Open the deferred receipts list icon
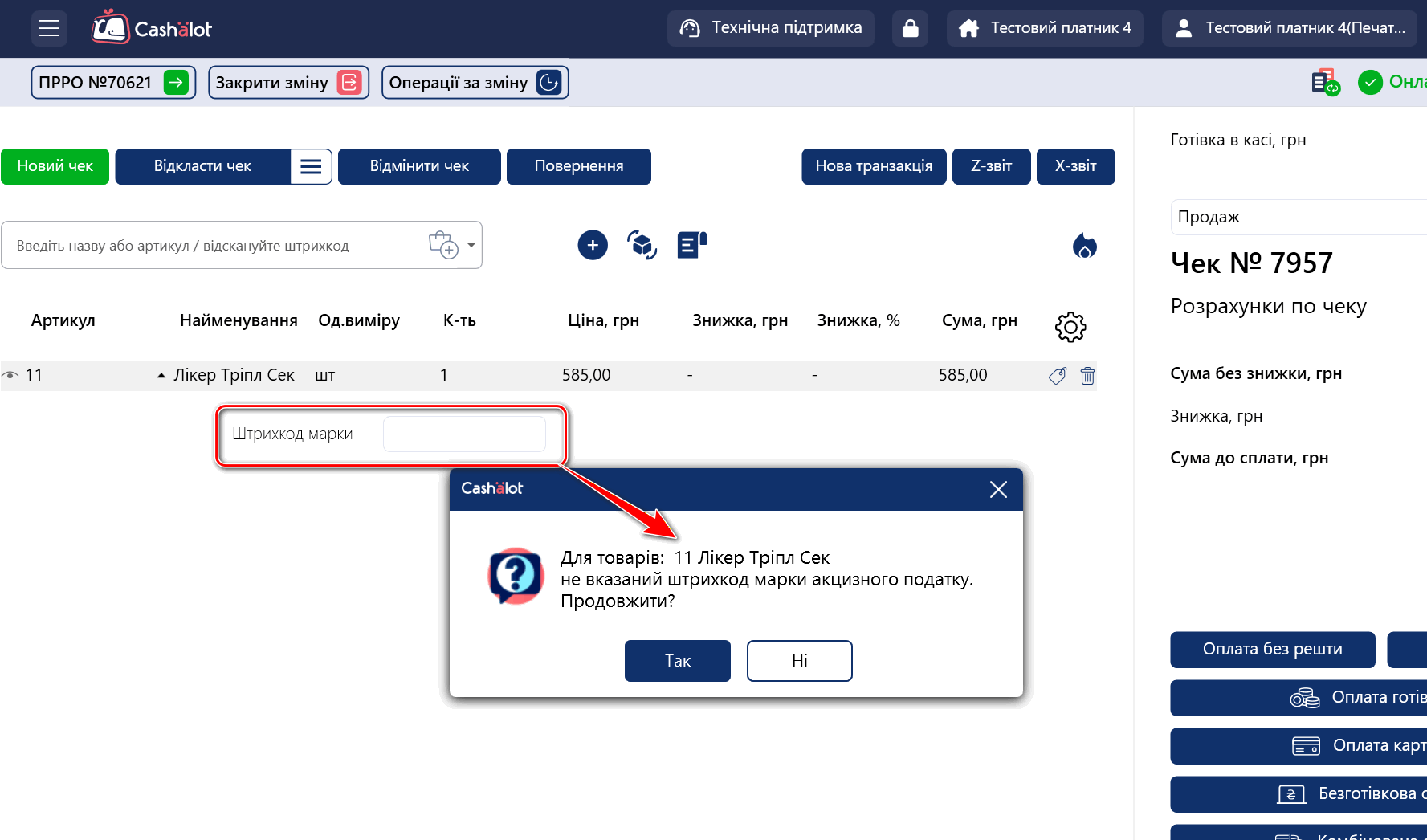 (311, 166)
